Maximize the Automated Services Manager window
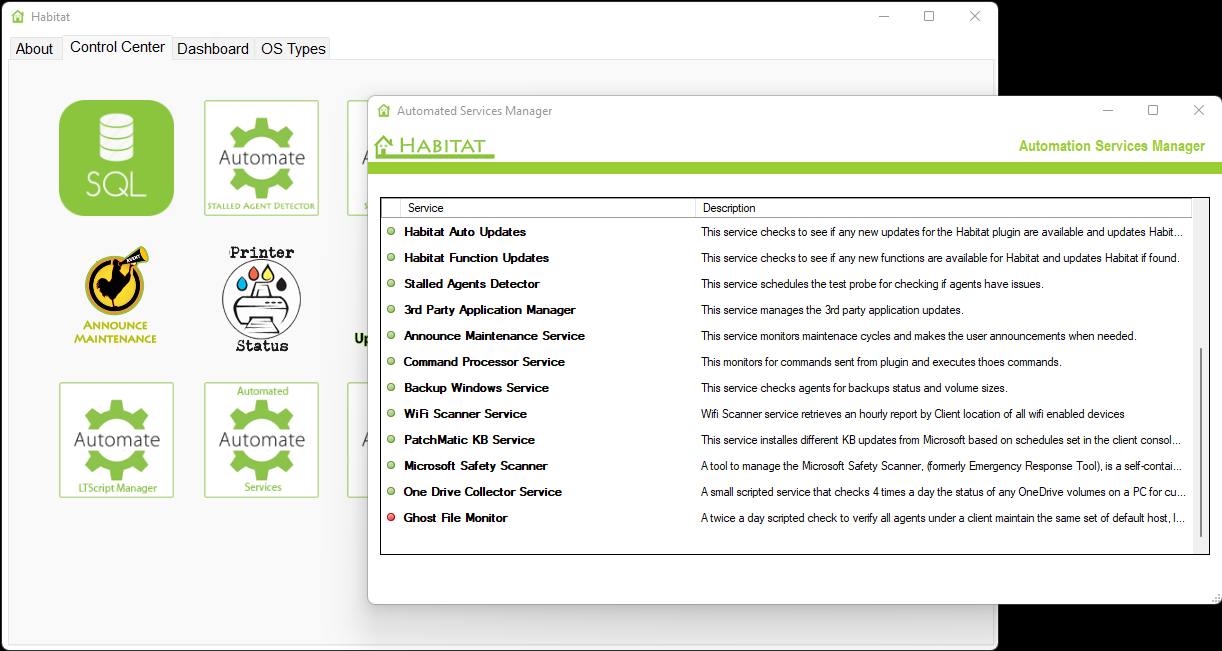Screen dimensions: 1222x651 point(1153,110)
